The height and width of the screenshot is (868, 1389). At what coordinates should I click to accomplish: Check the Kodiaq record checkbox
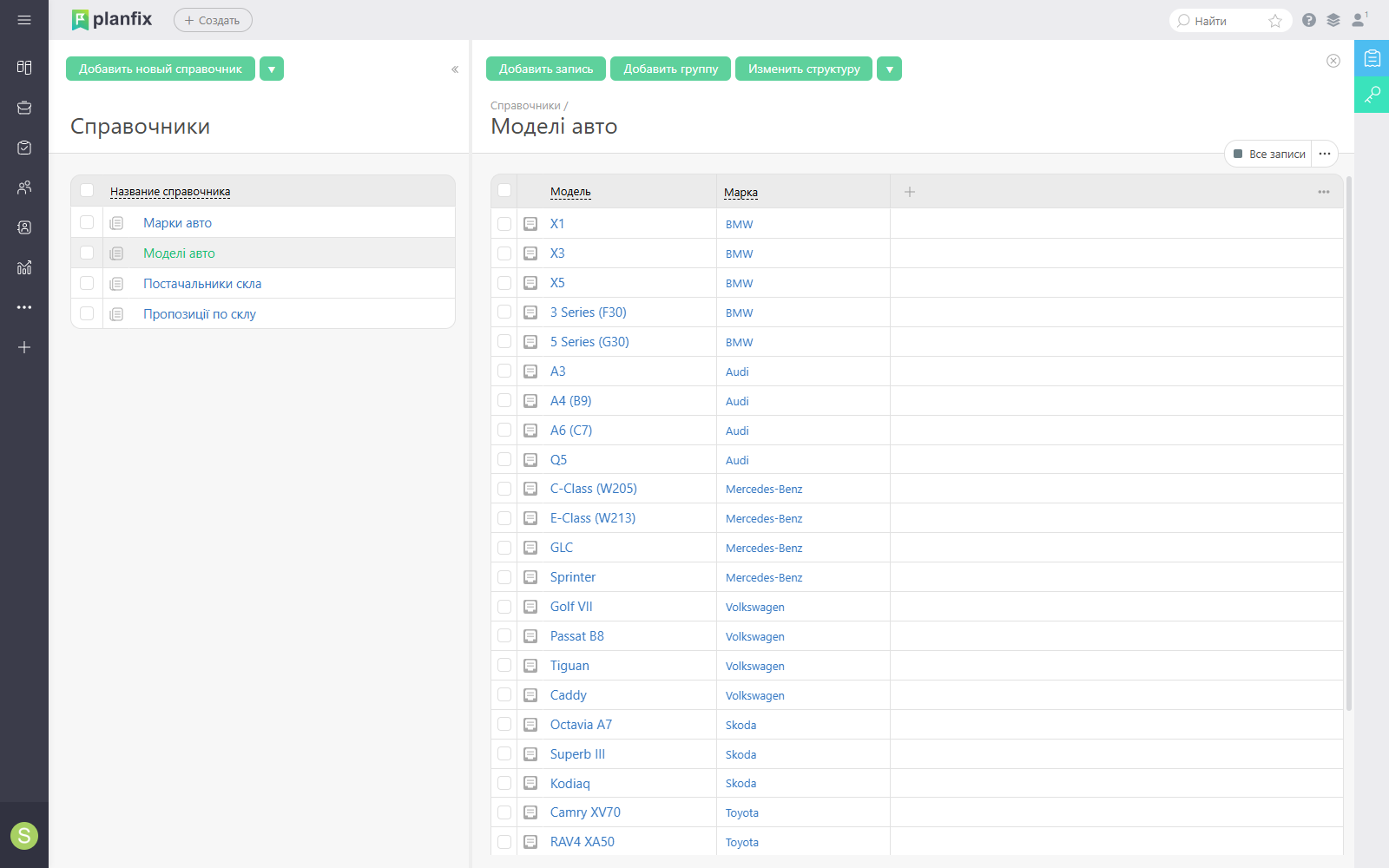point(504,783)
